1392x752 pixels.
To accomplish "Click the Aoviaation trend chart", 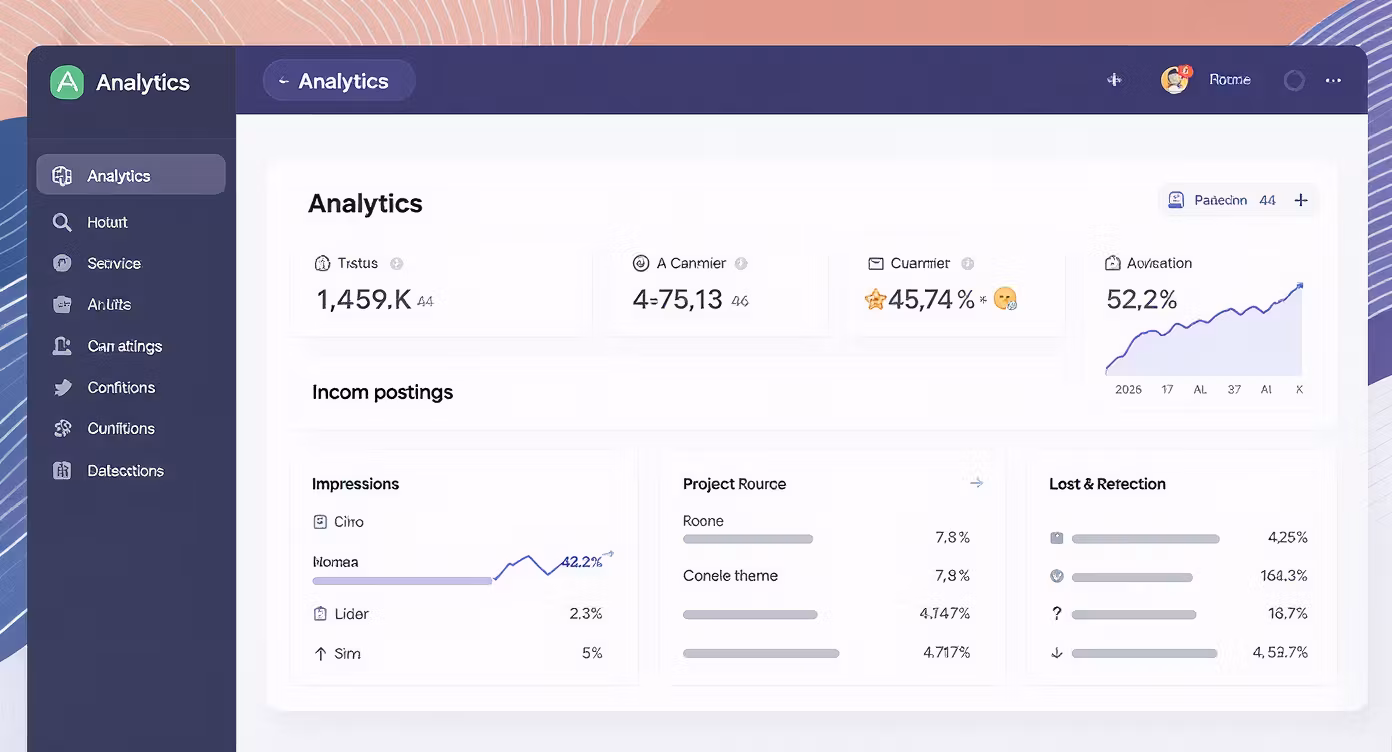I will (x=1204, y=329).
